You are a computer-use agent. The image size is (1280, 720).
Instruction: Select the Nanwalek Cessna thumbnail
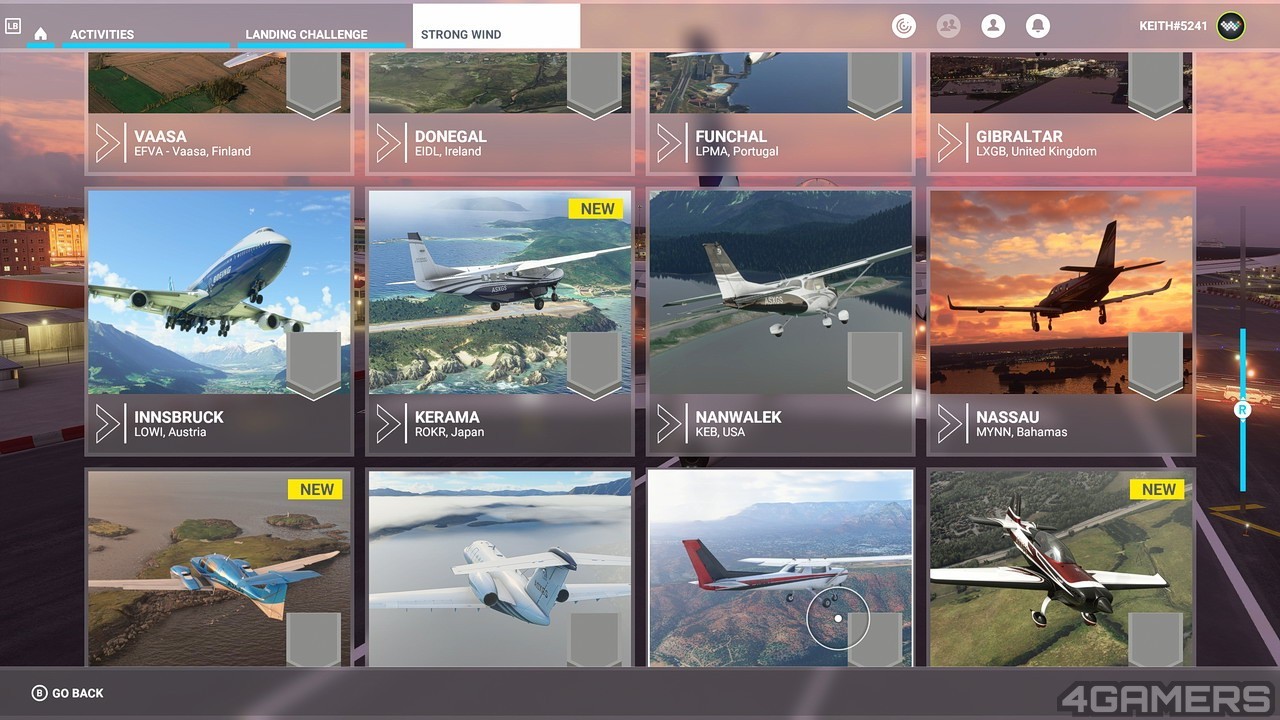coord(781,292)
